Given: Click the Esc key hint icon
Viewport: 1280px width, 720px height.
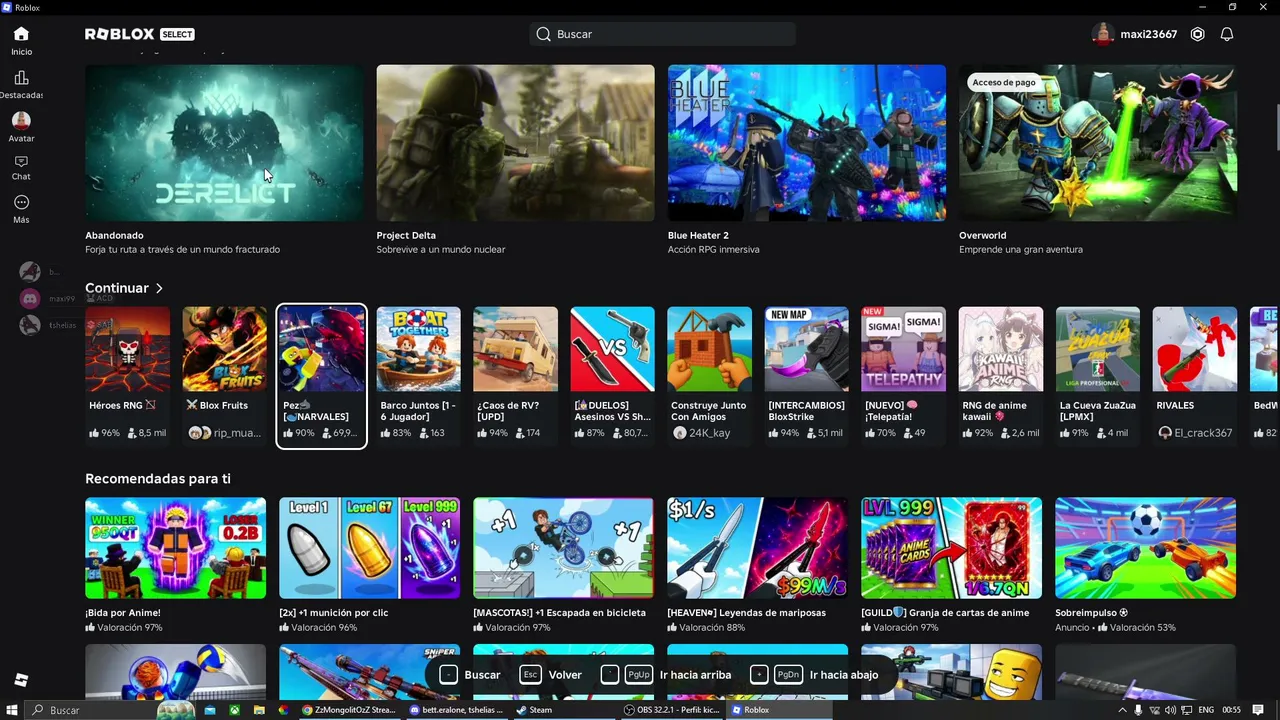Looking at the screenshot, I should 530,675.
